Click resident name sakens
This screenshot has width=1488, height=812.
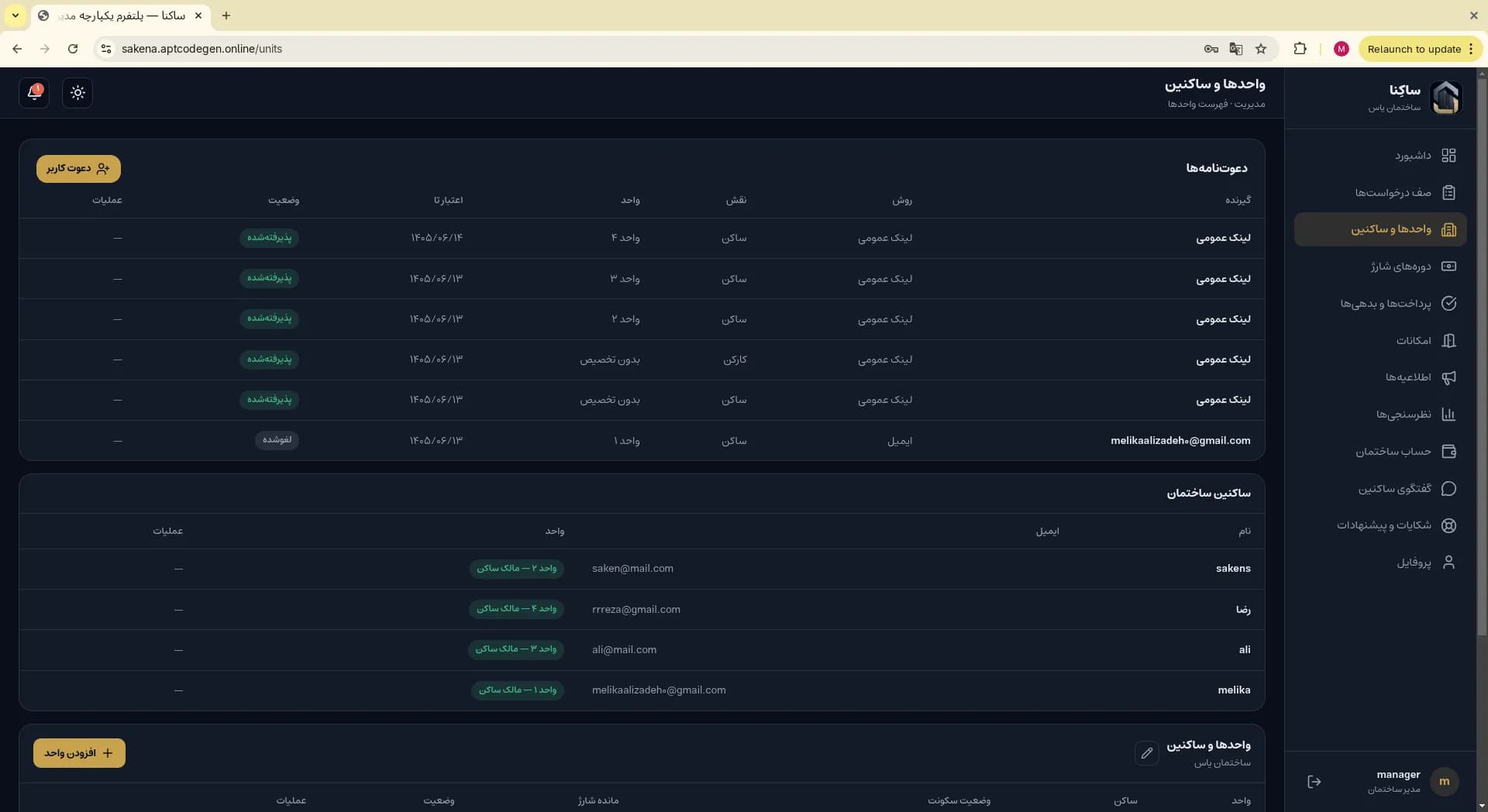[1233, 569]
